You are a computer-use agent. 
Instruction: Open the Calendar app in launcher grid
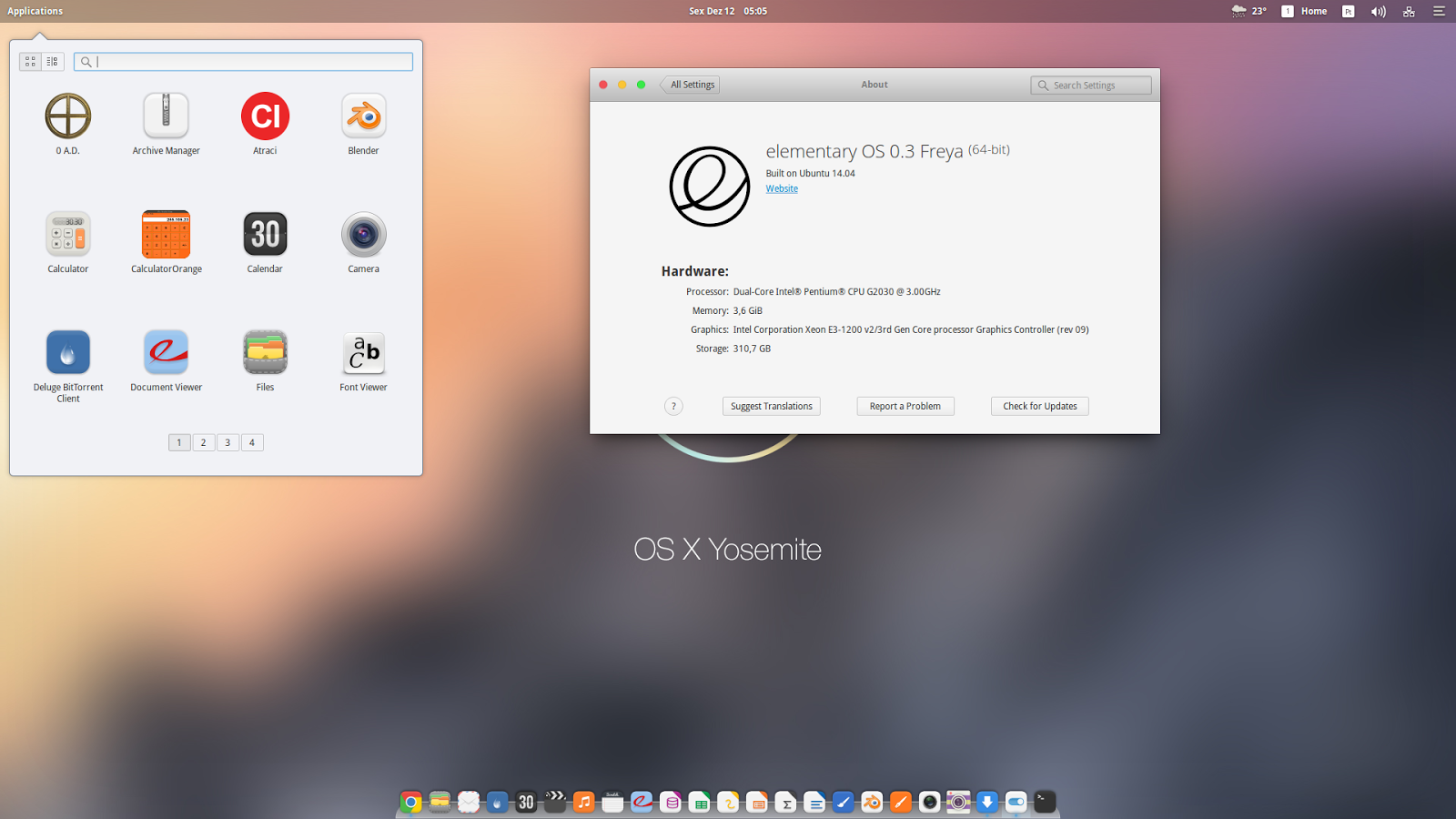click(265, 235)
